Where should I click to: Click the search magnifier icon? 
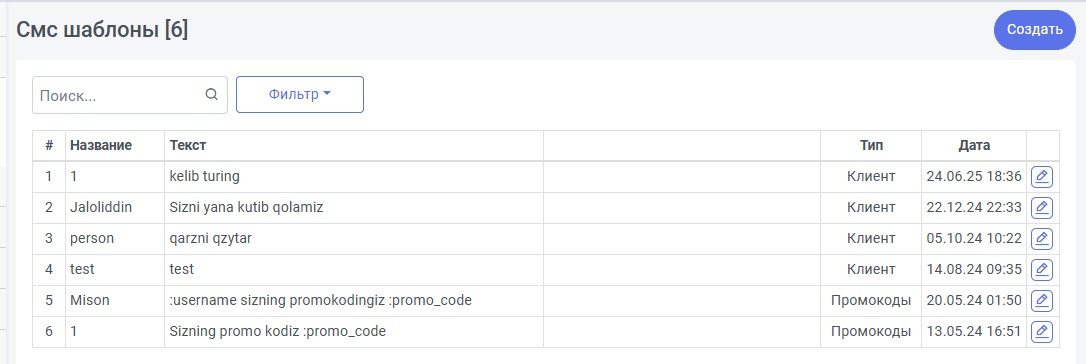(212, 95)
